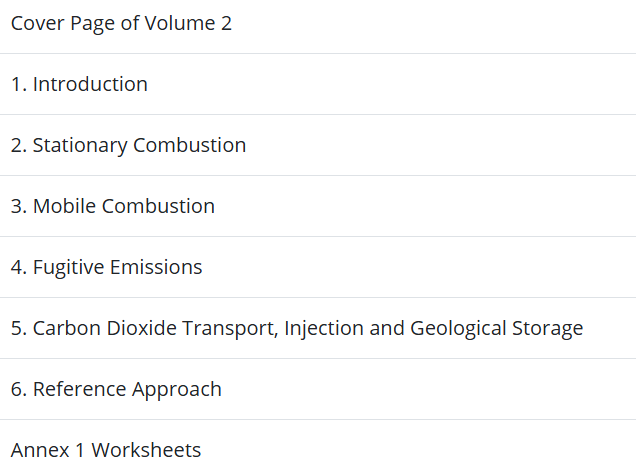The image size is (636, 473).
Task: Go to 4. Fugitive Emissions chapter
Action: [x=106, y=267]
